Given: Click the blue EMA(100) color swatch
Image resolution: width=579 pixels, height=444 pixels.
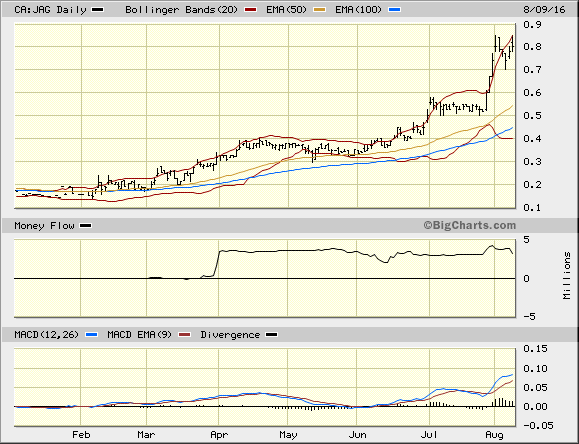Looking at the screenshot, I should [x=394, y=10].
